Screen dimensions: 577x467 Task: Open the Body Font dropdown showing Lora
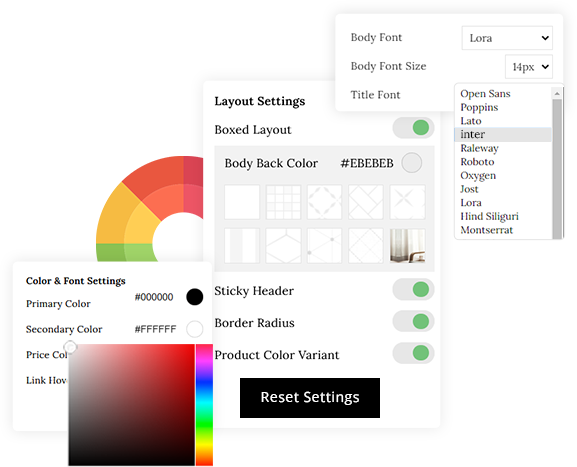tap(507, 38)
